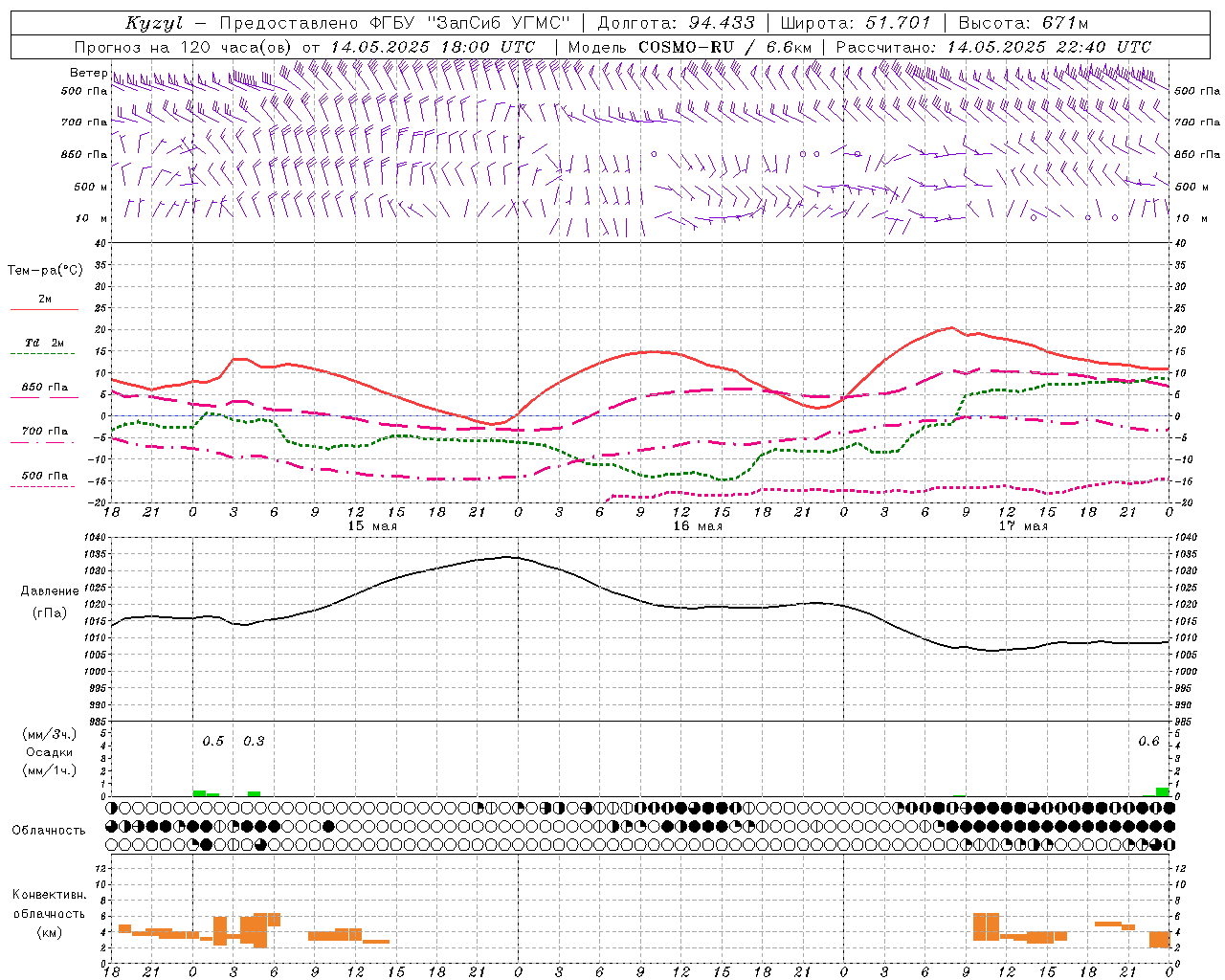Click the "(мм/3ч.)" precipitation unit label

pyautogui.click(x=50, y=734)
